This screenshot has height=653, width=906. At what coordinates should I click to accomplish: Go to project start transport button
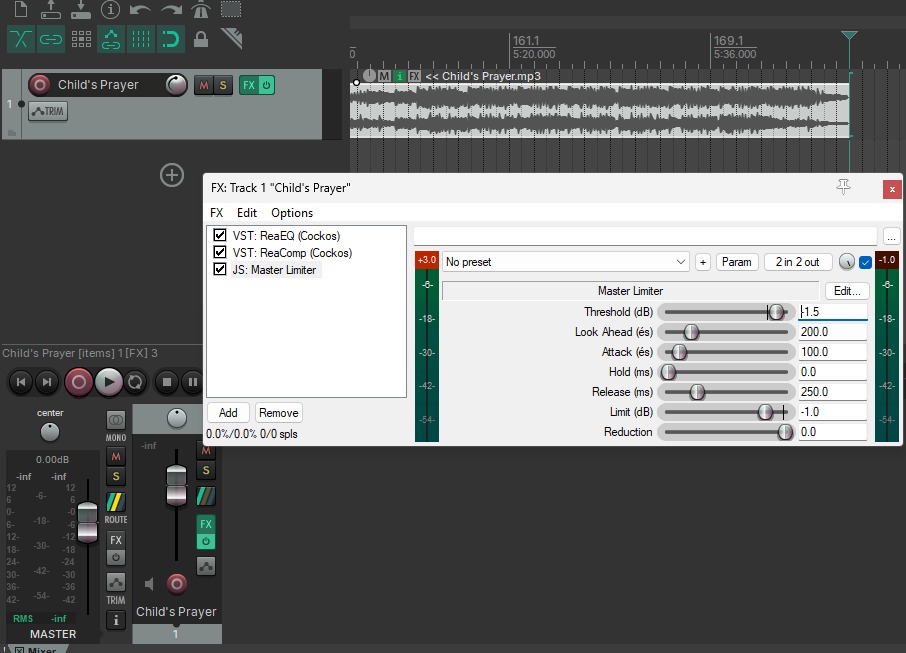(21, 381)
